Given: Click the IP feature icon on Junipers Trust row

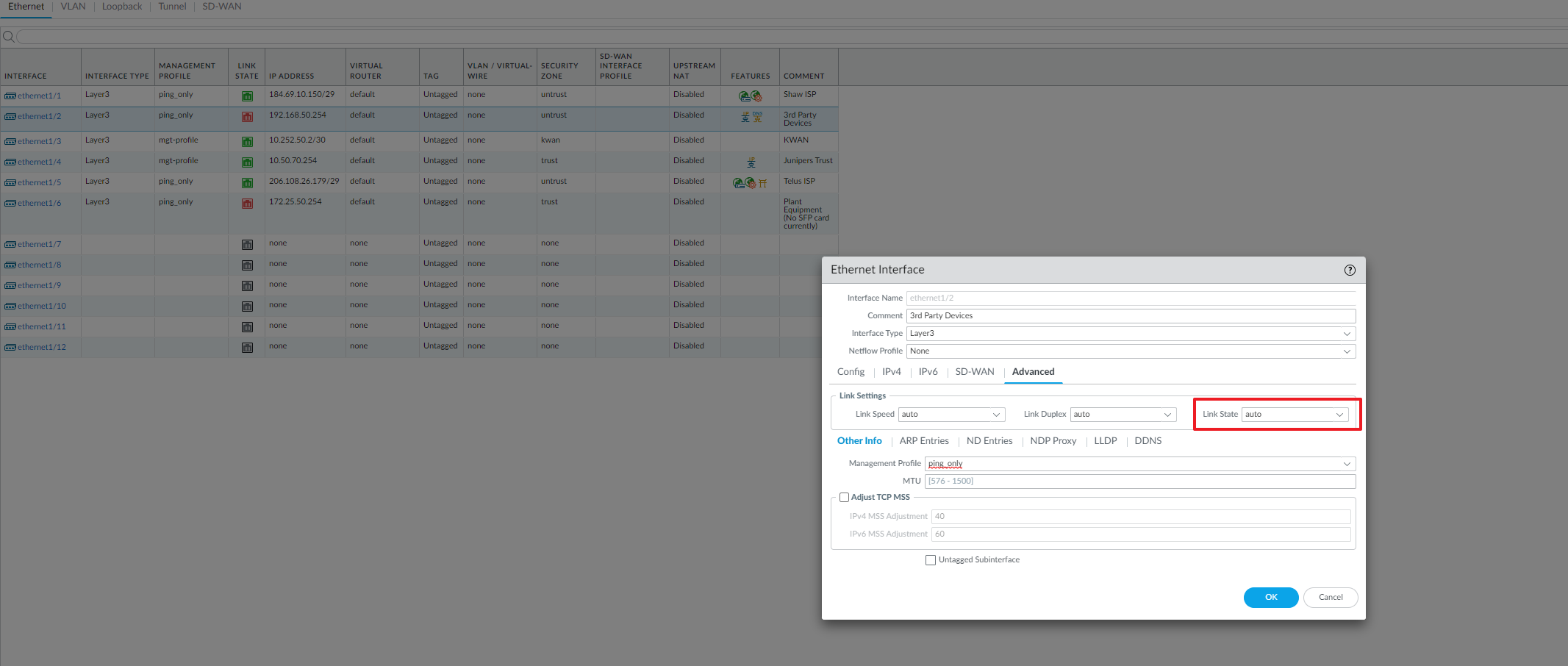Looking at the screenshot, I should (x=751, y=162).
